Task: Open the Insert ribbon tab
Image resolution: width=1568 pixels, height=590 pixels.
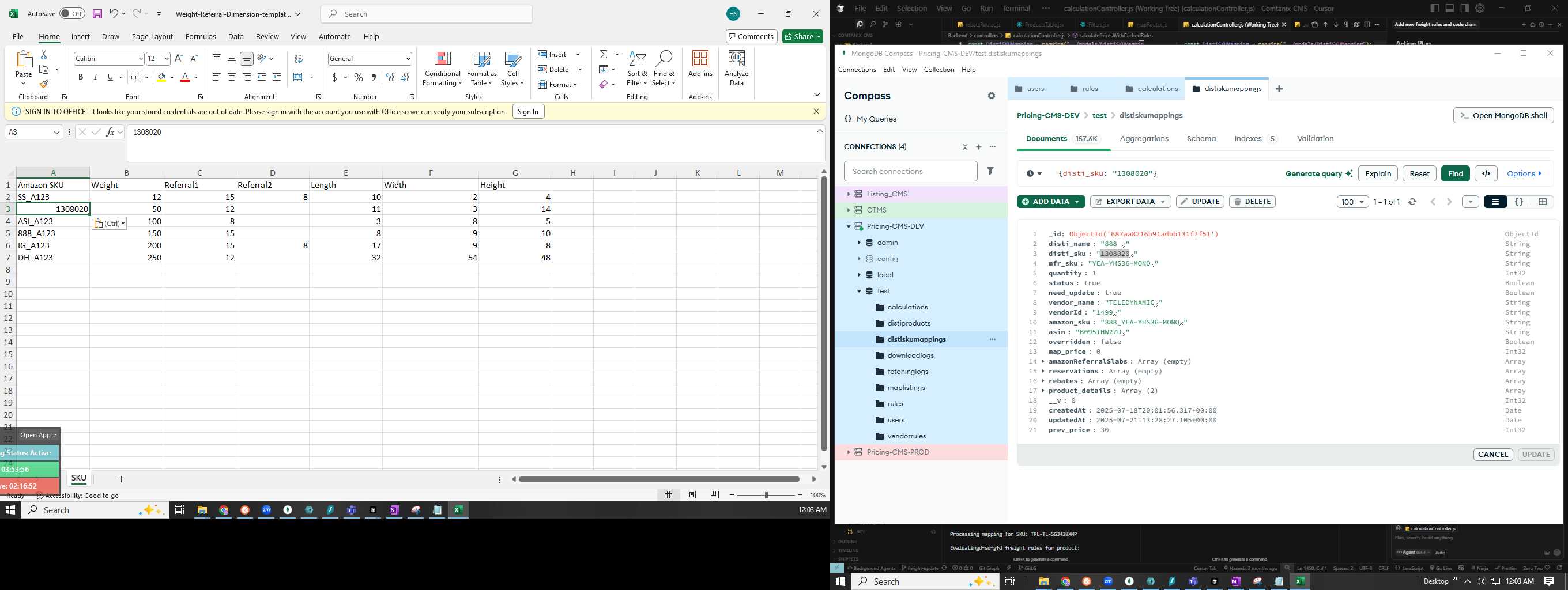Action: [x=80, y=36]
